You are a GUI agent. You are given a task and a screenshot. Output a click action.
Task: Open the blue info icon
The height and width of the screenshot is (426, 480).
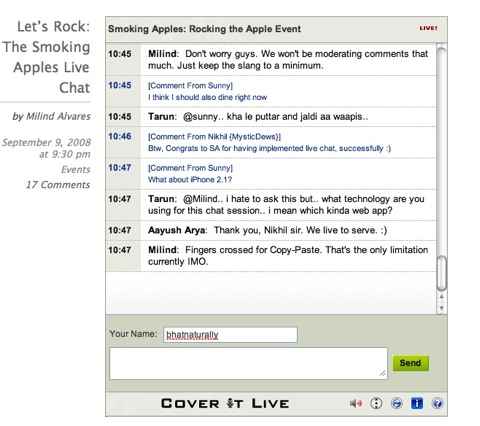417,403
